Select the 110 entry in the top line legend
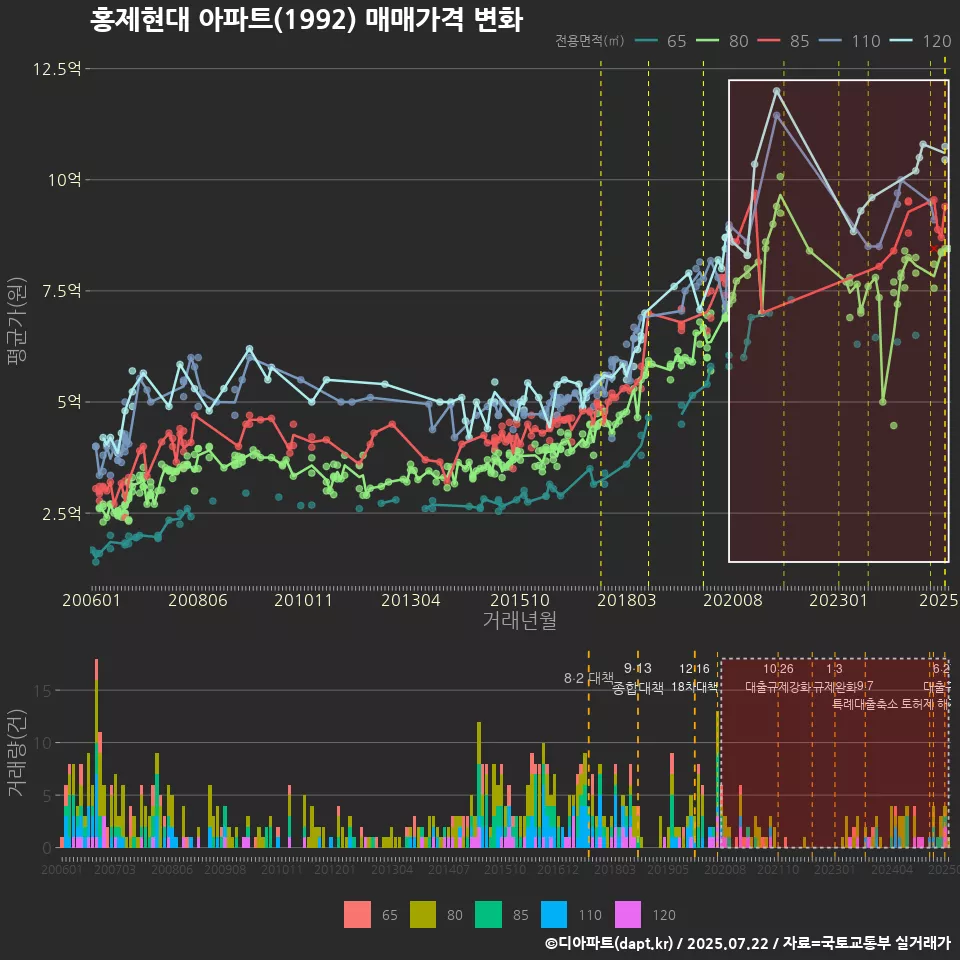This screenshot has height=960, width=960. 850,41
